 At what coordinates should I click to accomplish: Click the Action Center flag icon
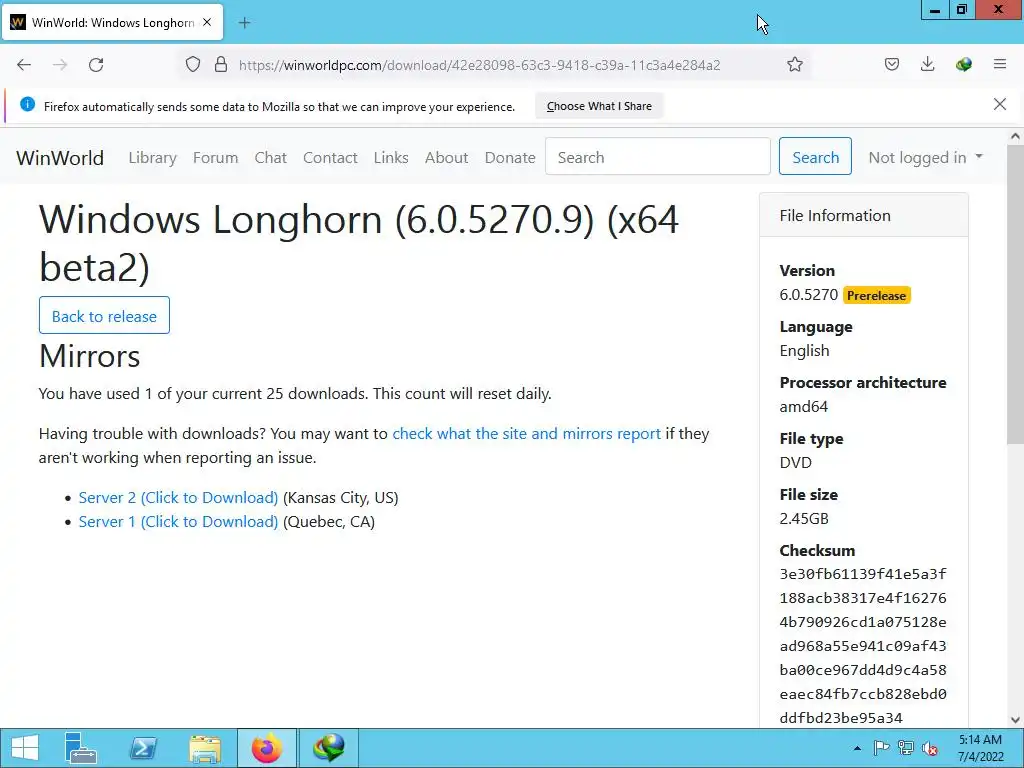pyautogui.click(x=881, y=748)
